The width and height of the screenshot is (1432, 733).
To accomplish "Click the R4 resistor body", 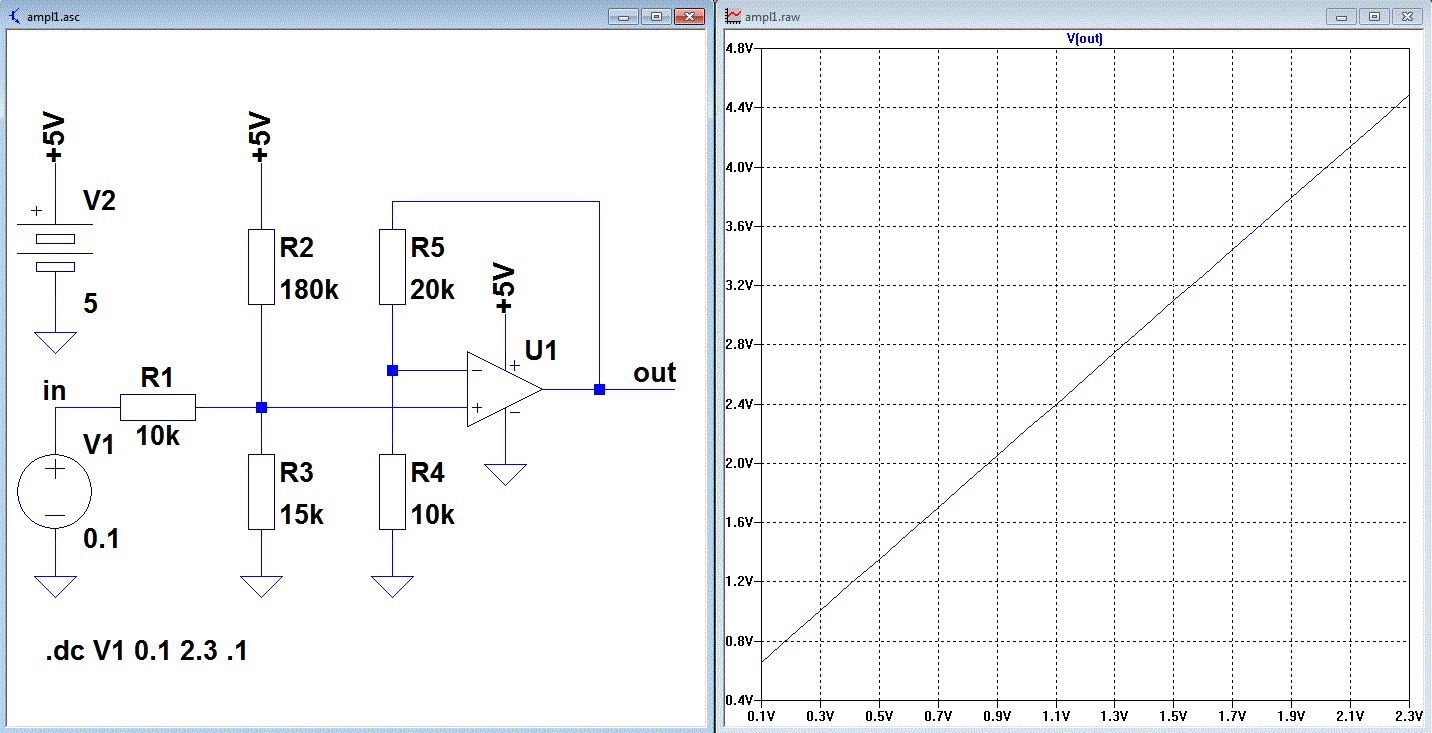I will tap(392, 491).
